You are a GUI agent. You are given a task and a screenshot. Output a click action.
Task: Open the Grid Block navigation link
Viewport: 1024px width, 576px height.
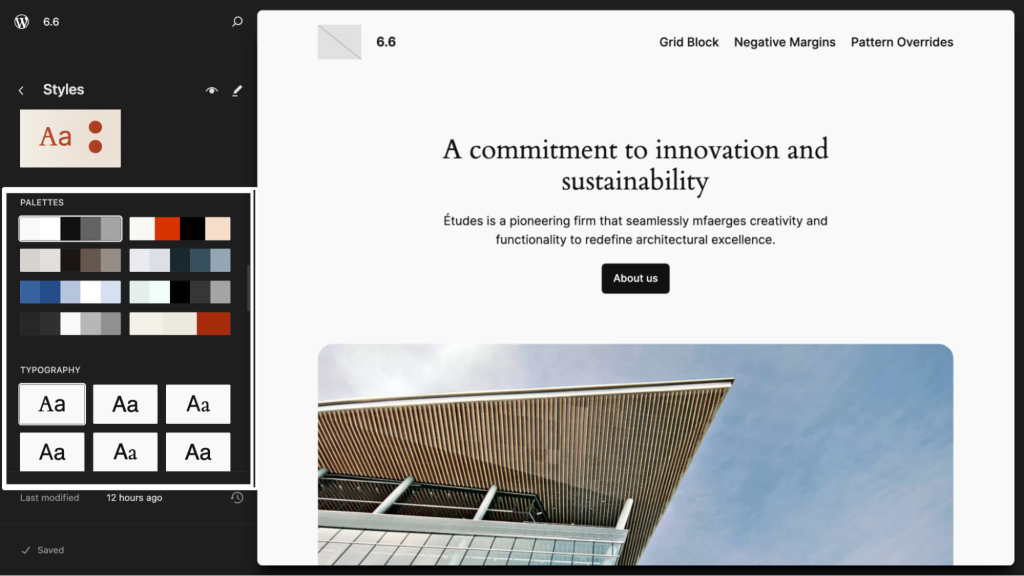pos(689,42)
